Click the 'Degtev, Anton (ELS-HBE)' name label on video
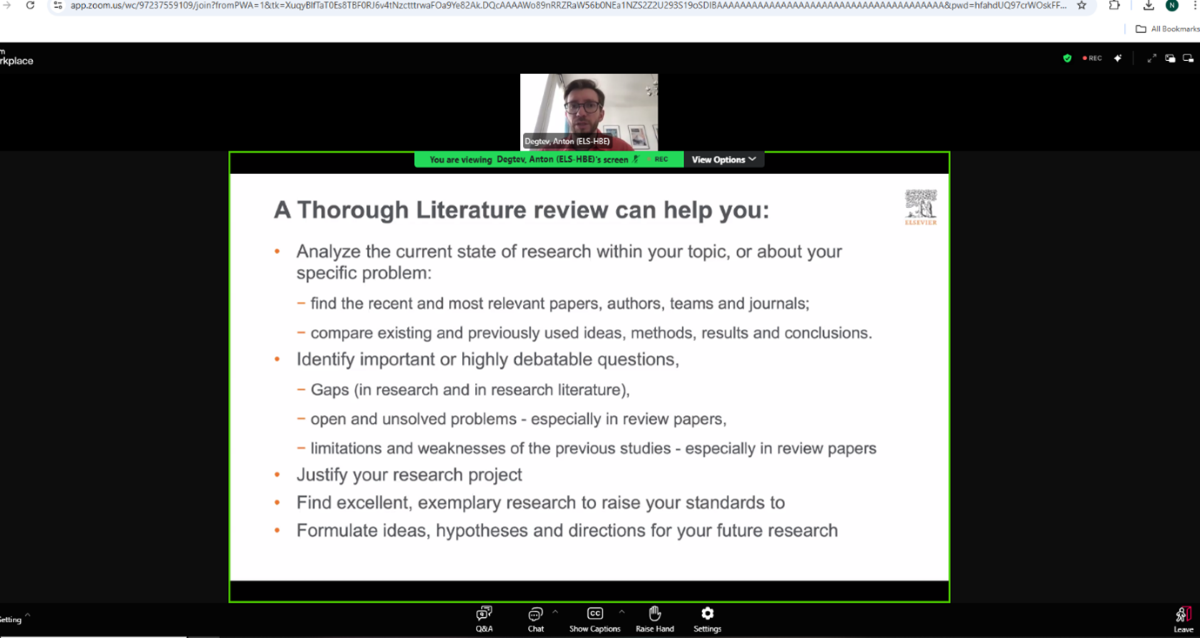Image resolution: width=1200 pixels, height=638 pixels. coord(567,142)
